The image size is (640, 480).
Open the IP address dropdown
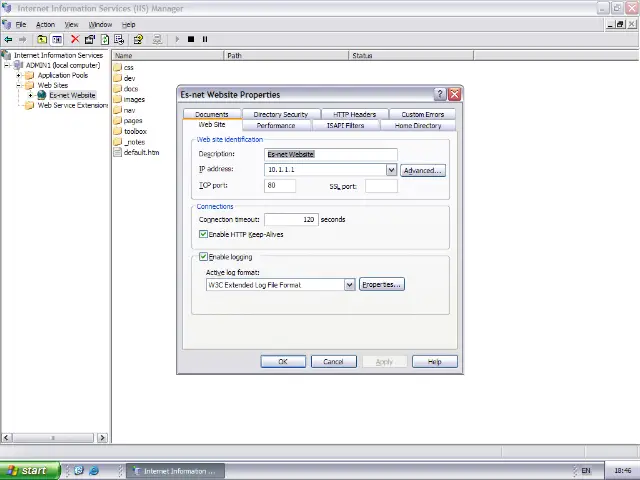(x=391, y=170)
